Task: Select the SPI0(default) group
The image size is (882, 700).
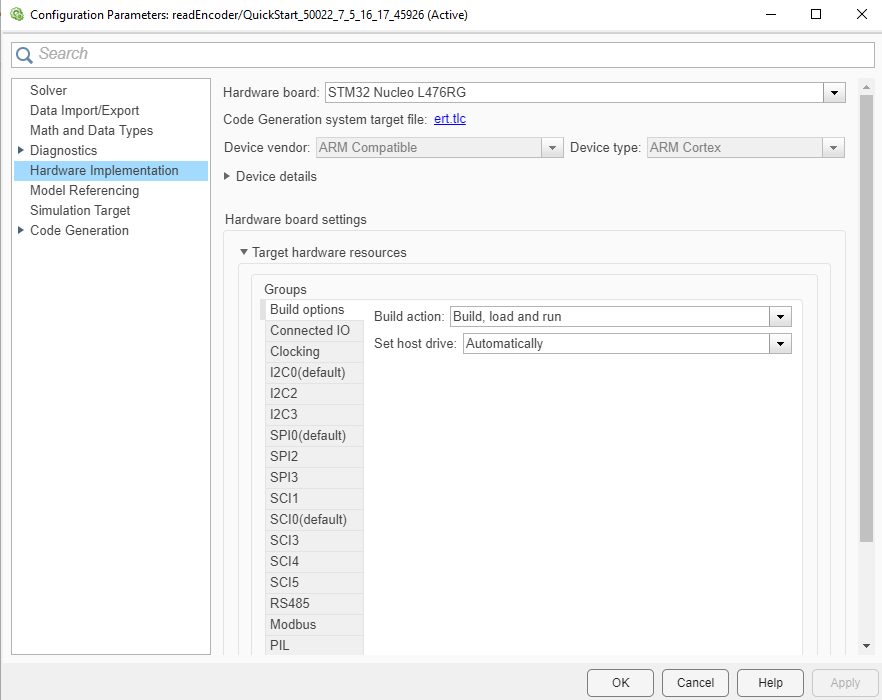Action: tap(314, 436)
